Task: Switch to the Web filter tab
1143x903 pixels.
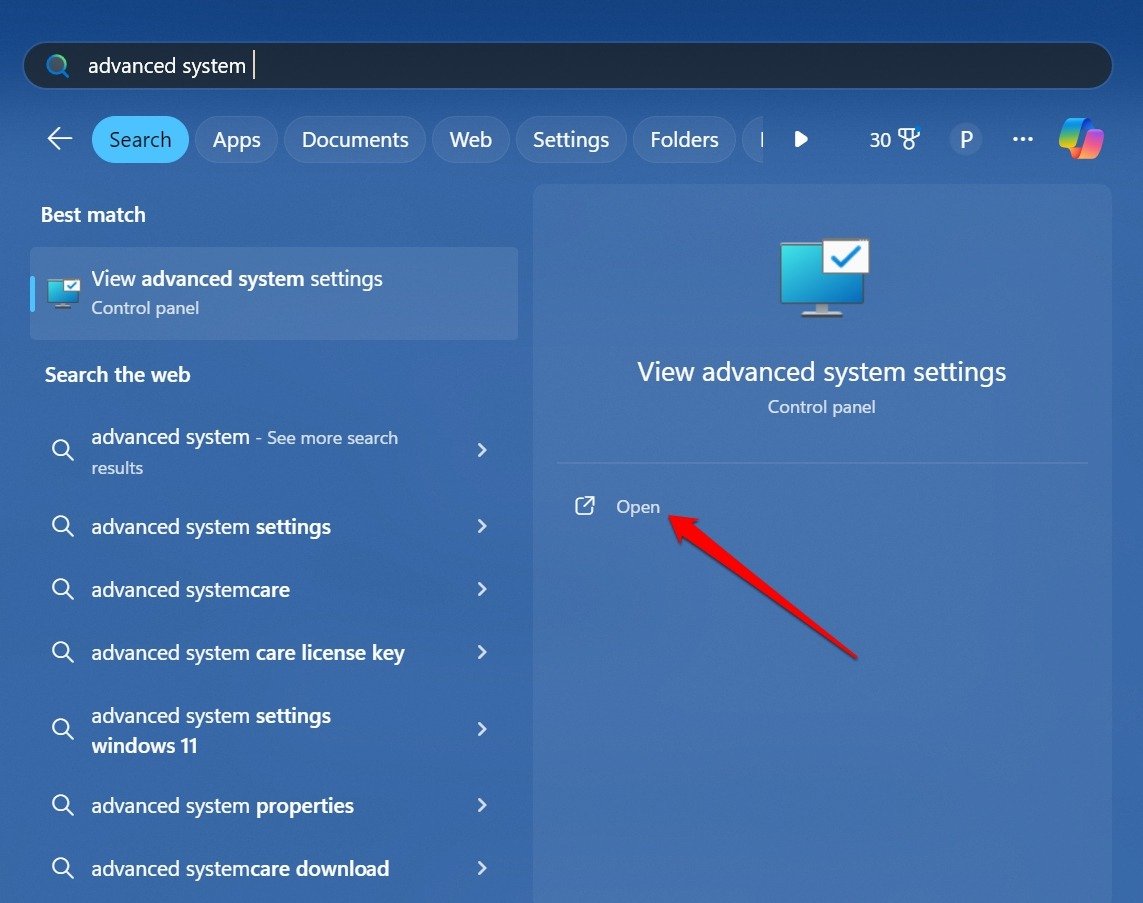Action: pos(470,139)
